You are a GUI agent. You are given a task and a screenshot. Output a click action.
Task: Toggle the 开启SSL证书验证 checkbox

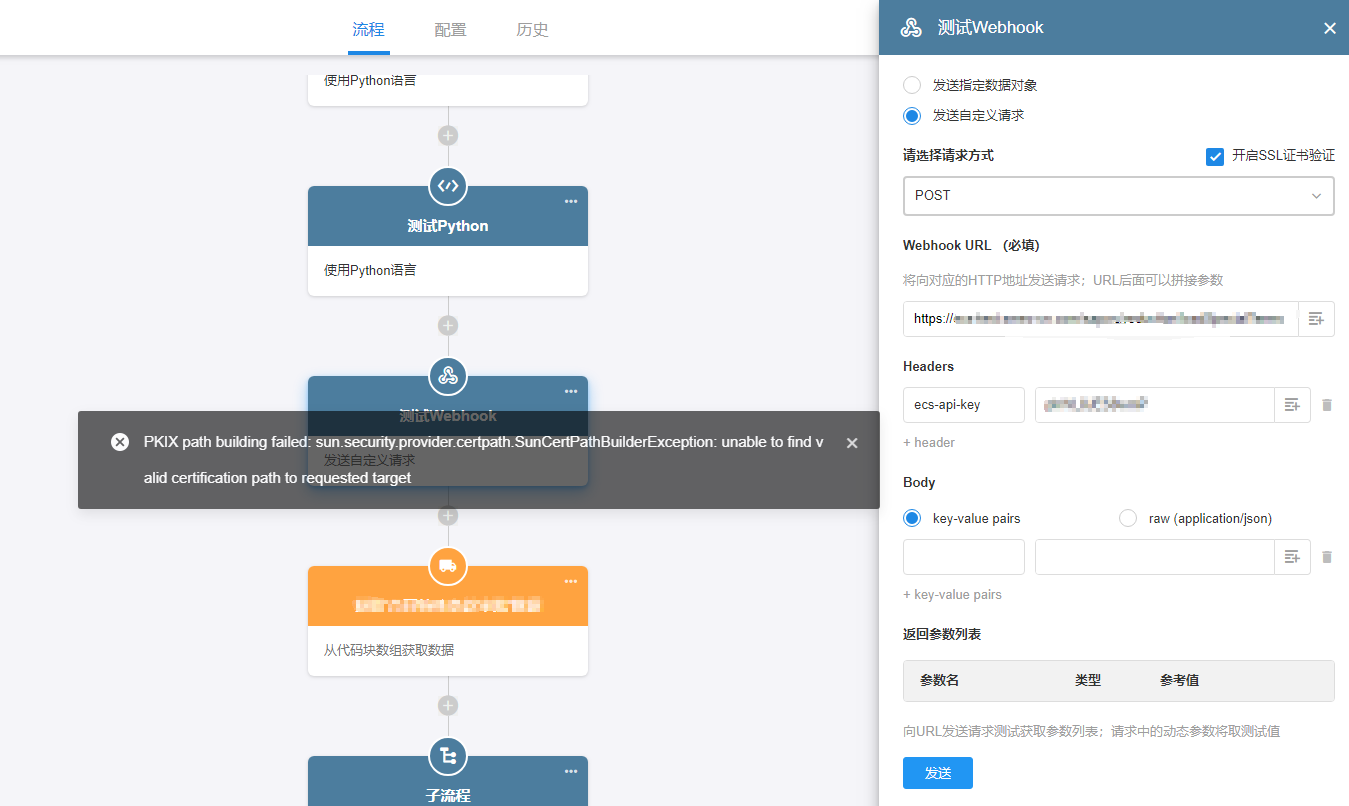click(x=1215, y=156)
